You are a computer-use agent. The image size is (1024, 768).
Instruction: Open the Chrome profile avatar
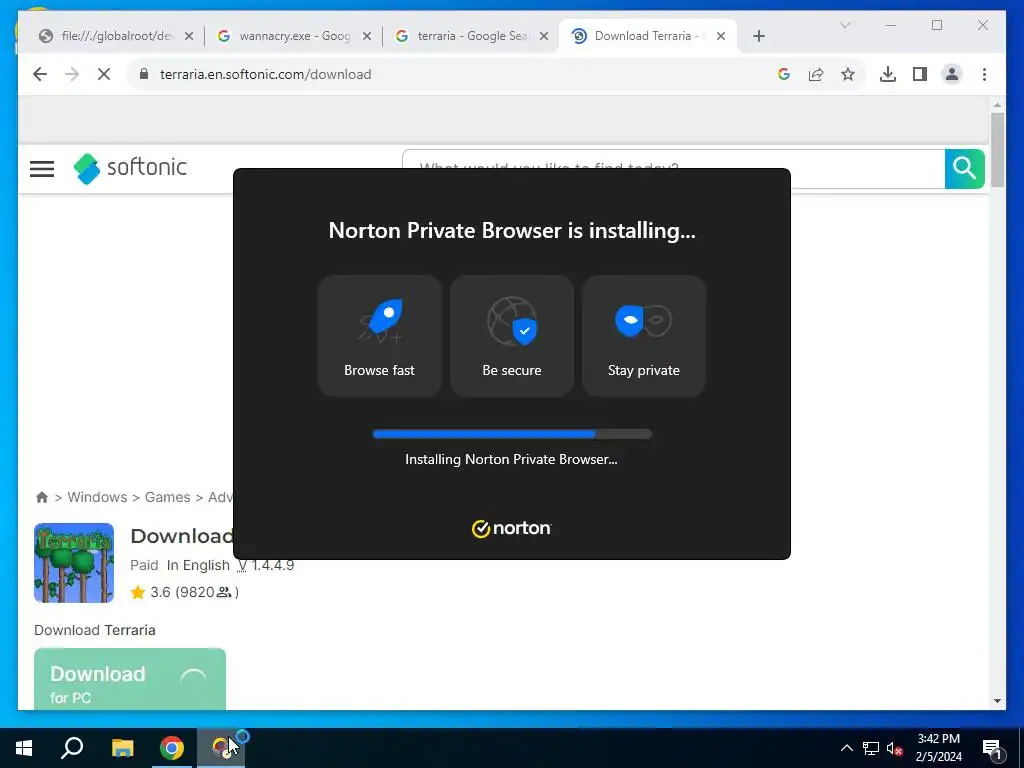(x=952, y=74)
